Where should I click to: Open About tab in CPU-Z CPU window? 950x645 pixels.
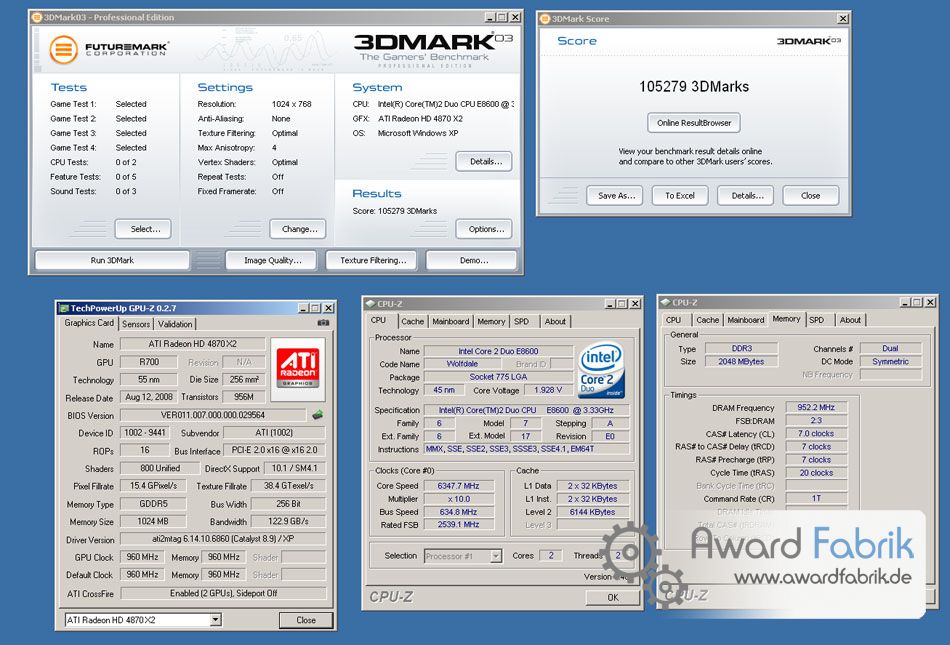[x=555, y=322]
